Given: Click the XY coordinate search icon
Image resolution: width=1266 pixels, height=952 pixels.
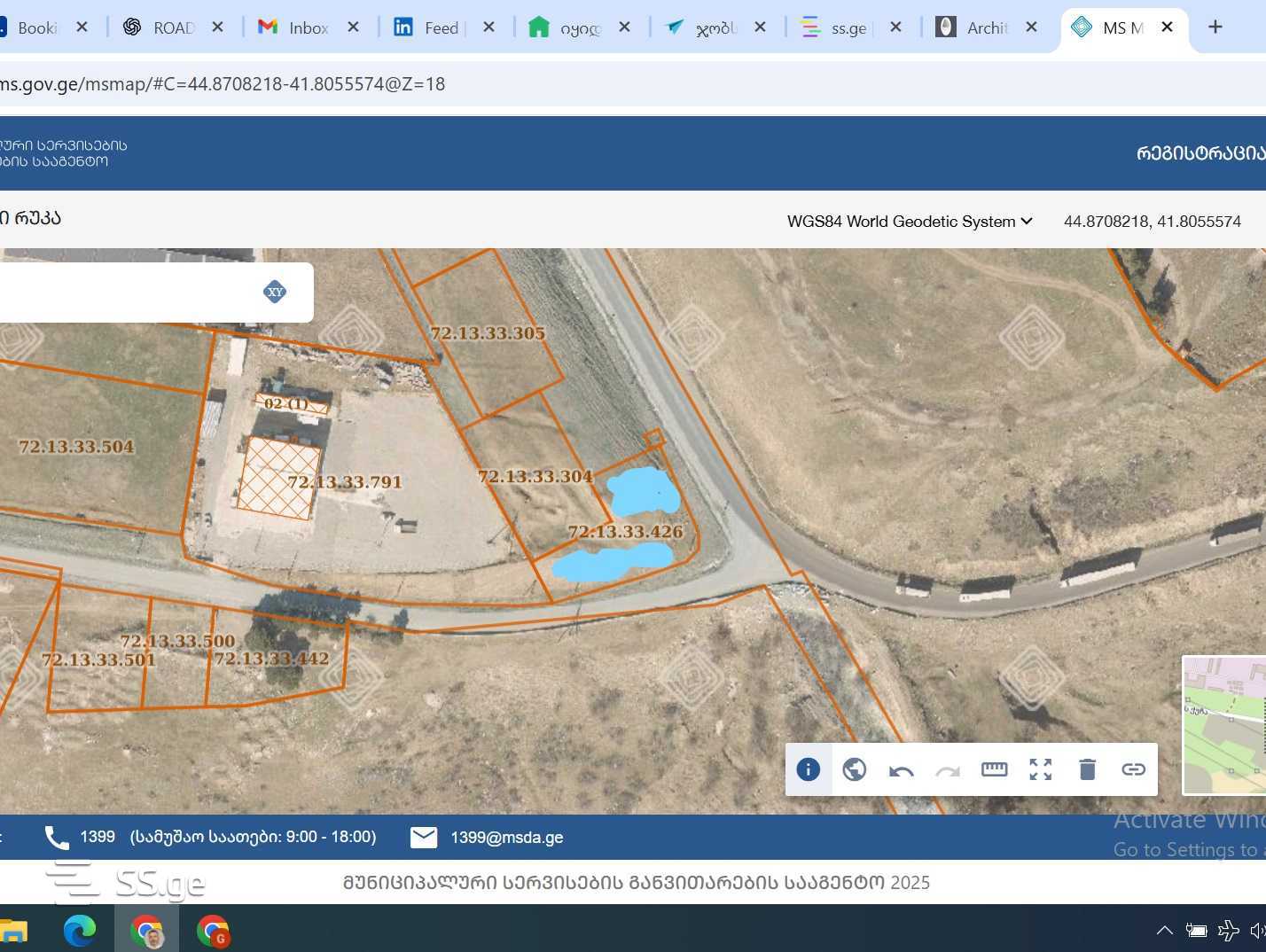Looking at the screenshot, I should click(275, 292).
